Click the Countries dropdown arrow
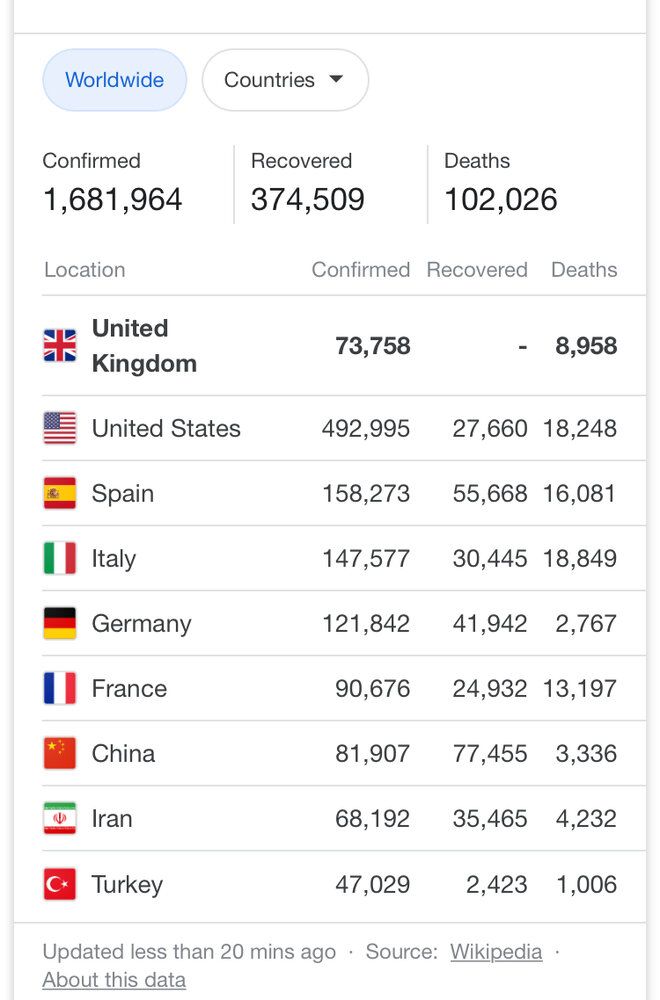 coord(336,79)
